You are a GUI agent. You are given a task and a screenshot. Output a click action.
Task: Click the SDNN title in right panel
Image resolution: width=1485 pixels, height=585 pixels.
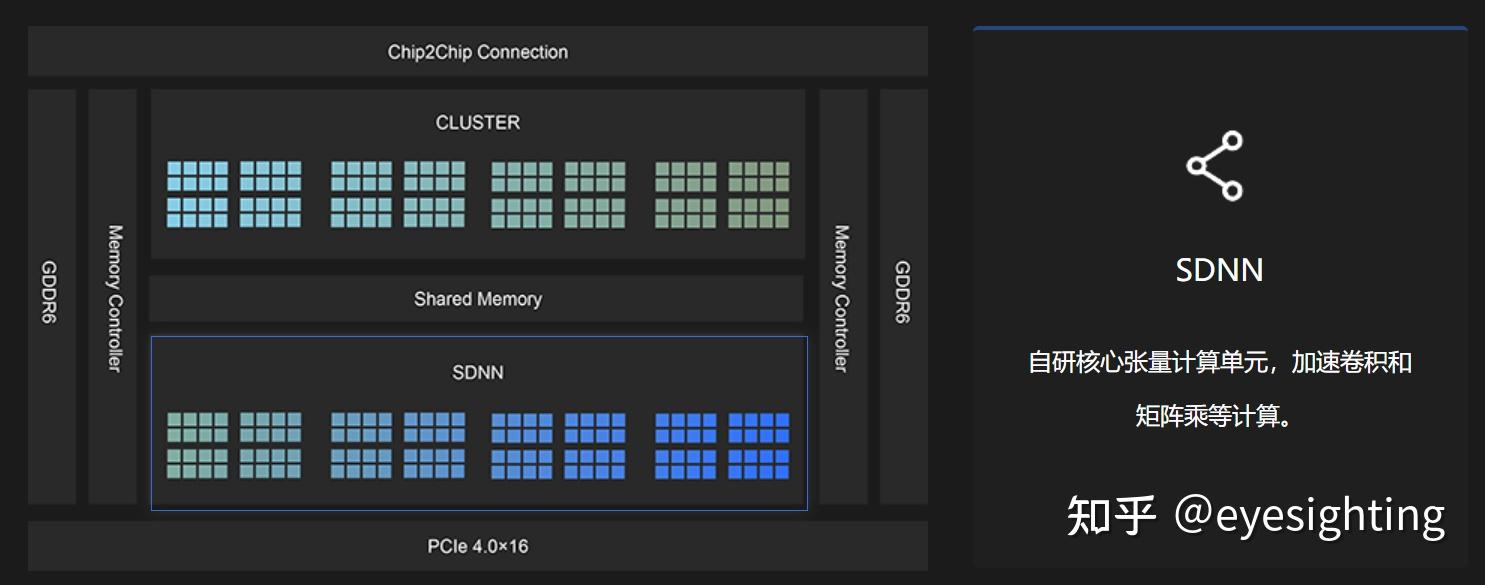1219,270
